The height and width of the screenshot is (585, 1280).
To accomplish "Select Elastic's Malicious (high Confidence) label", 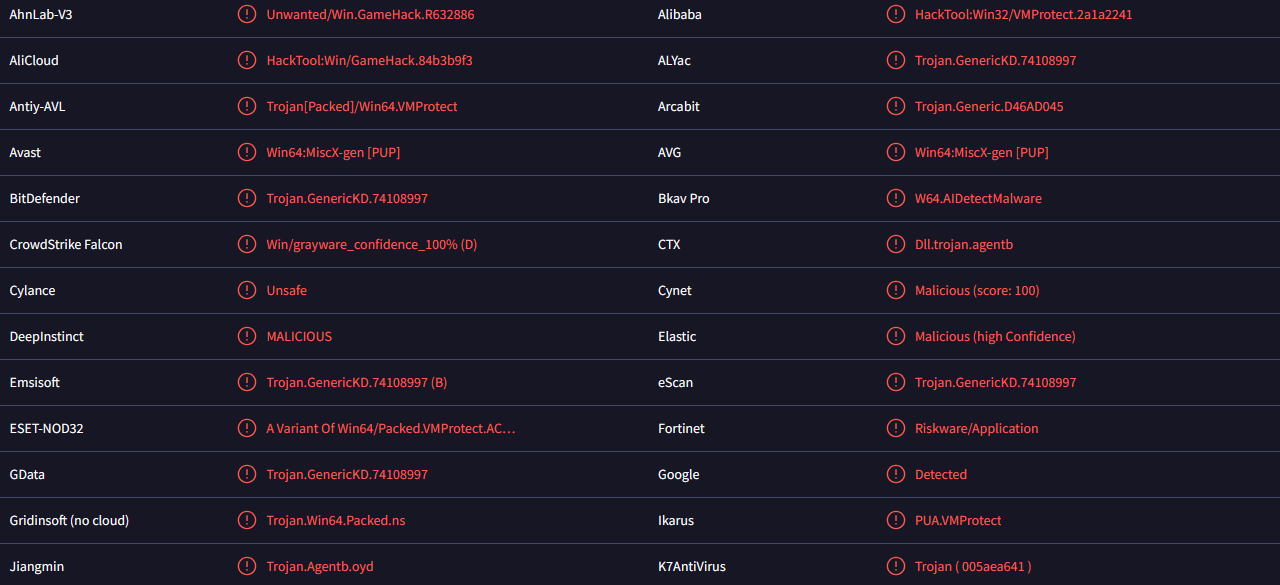I will tap(995, 336).
